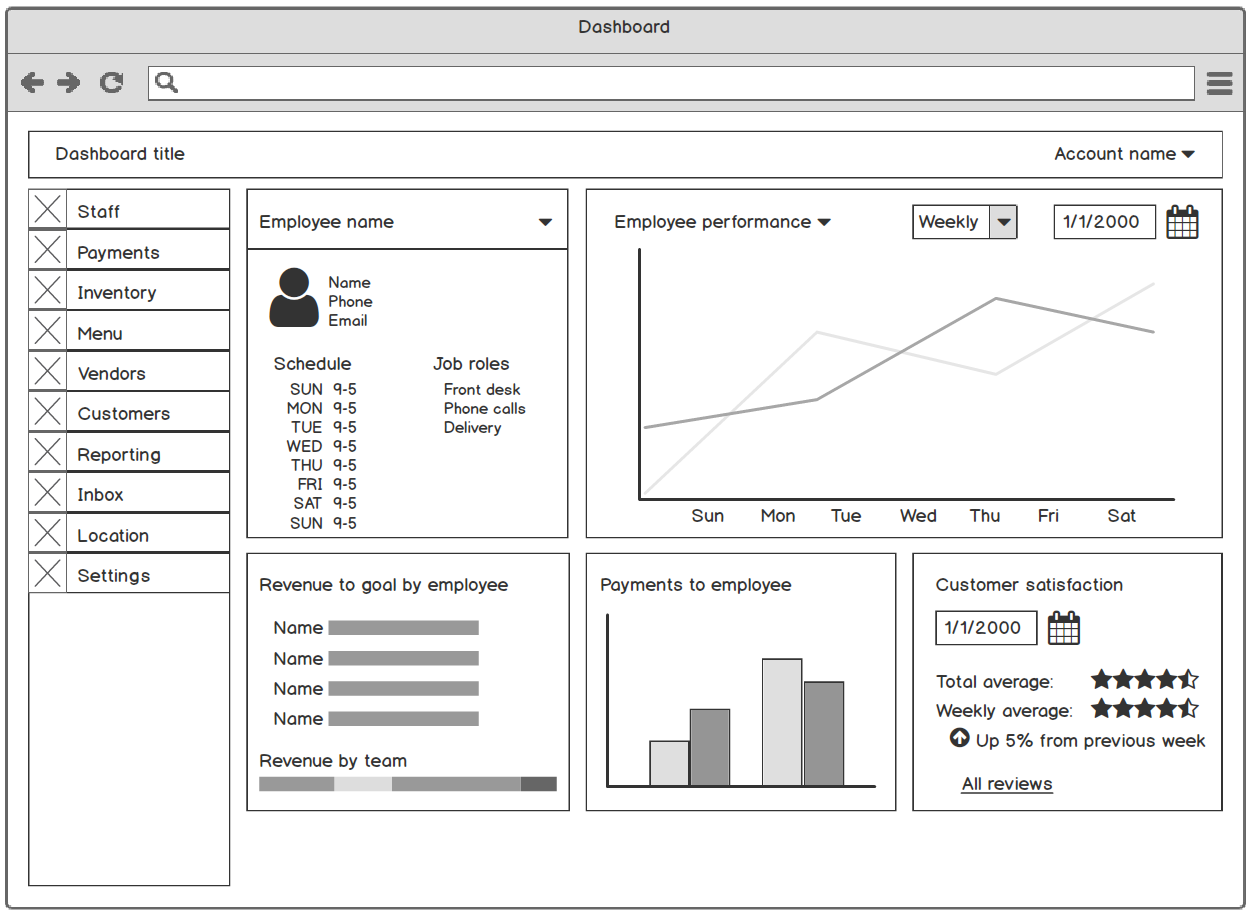
Task: Click the performance date field 1/1/2000
Action: (1104, 222)
